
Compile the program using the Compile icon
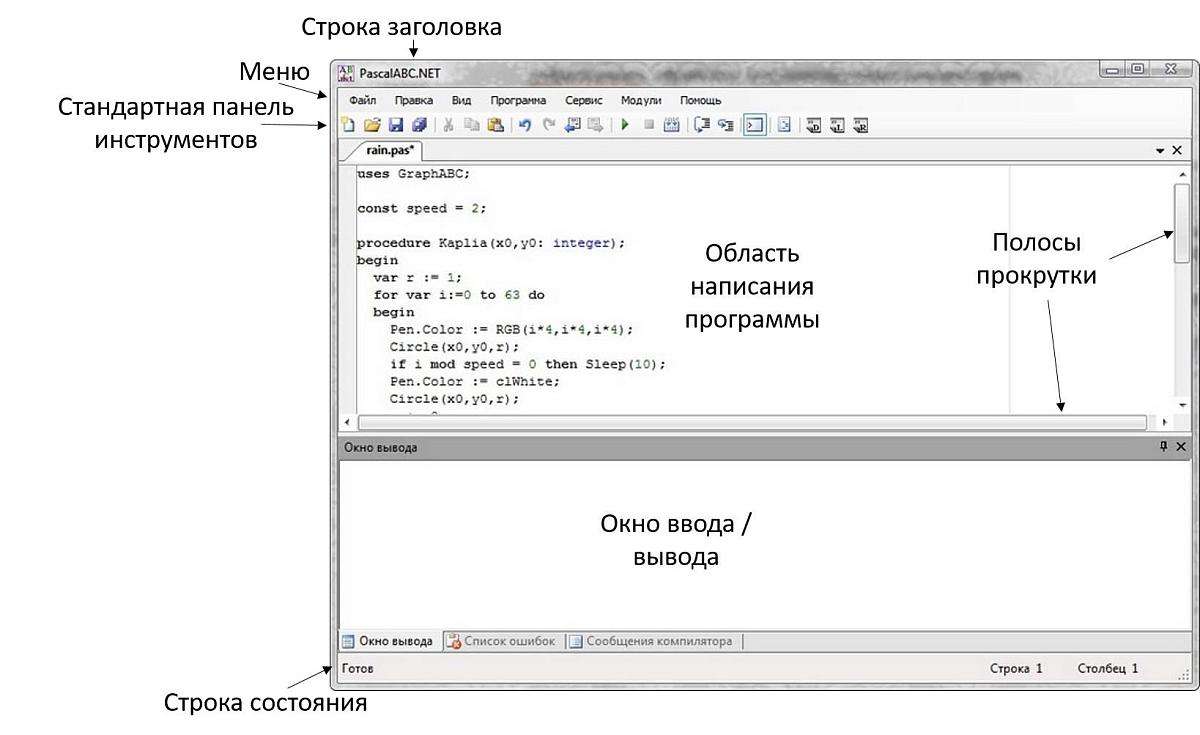click(672, 125)
